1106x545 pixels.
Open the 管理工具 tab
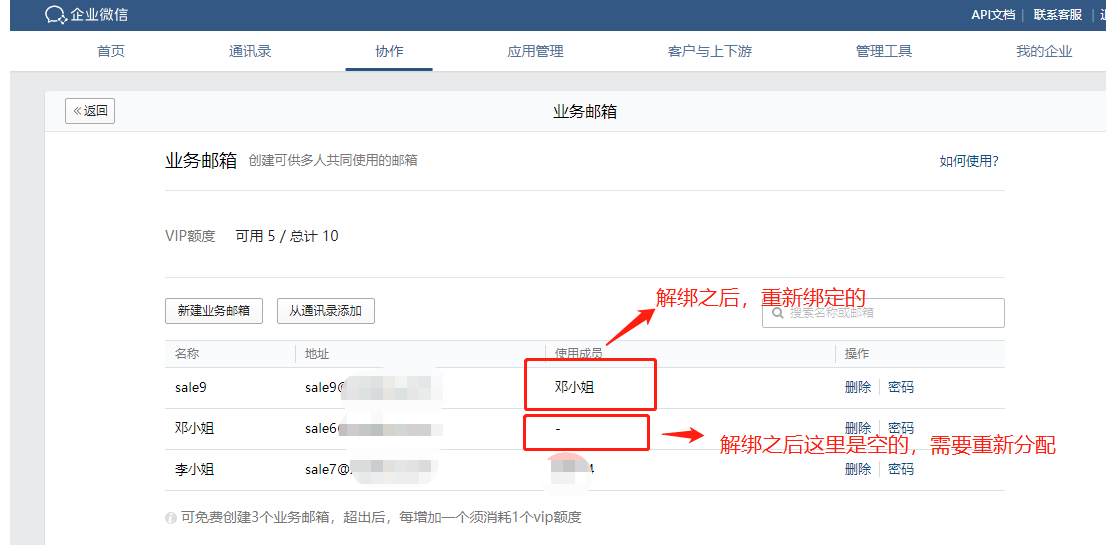tap(883, 51)
